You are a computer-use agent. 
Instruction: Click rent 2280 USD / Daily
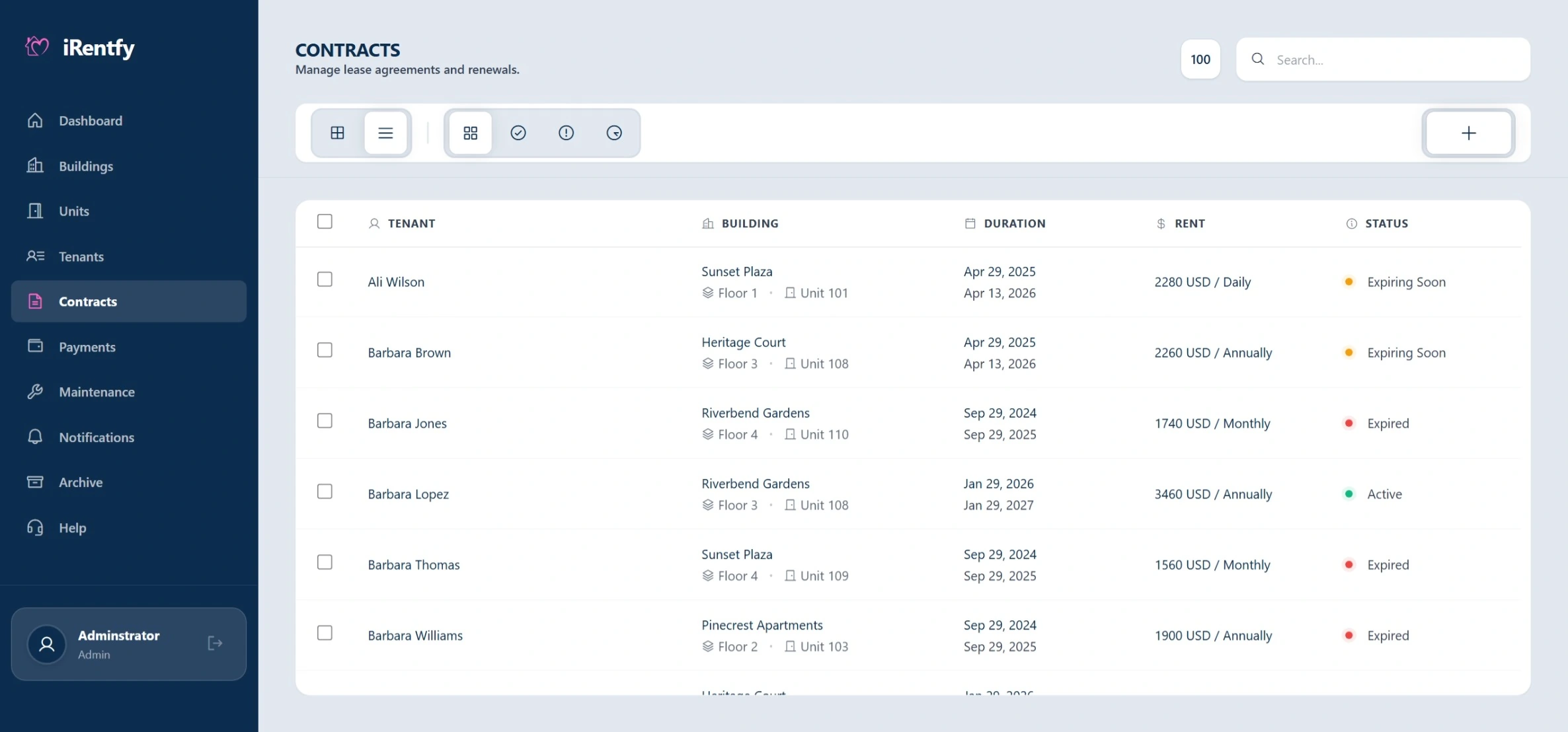click(1202, 282)
